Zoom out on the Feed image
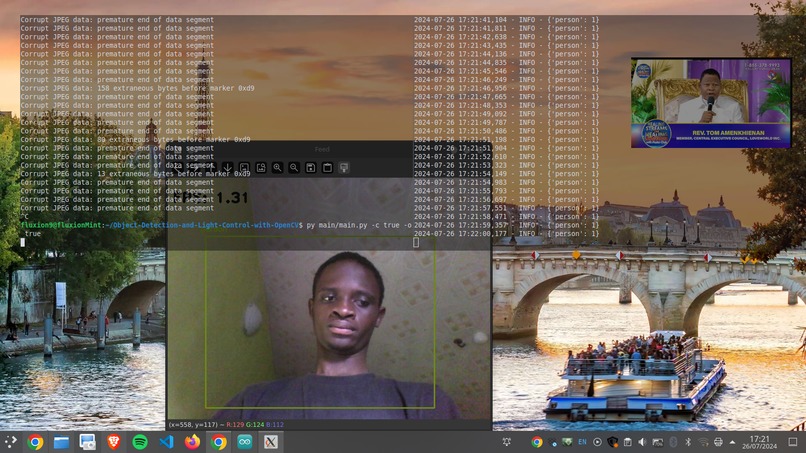This screenshot has width=806, height=453. (294, 168)
